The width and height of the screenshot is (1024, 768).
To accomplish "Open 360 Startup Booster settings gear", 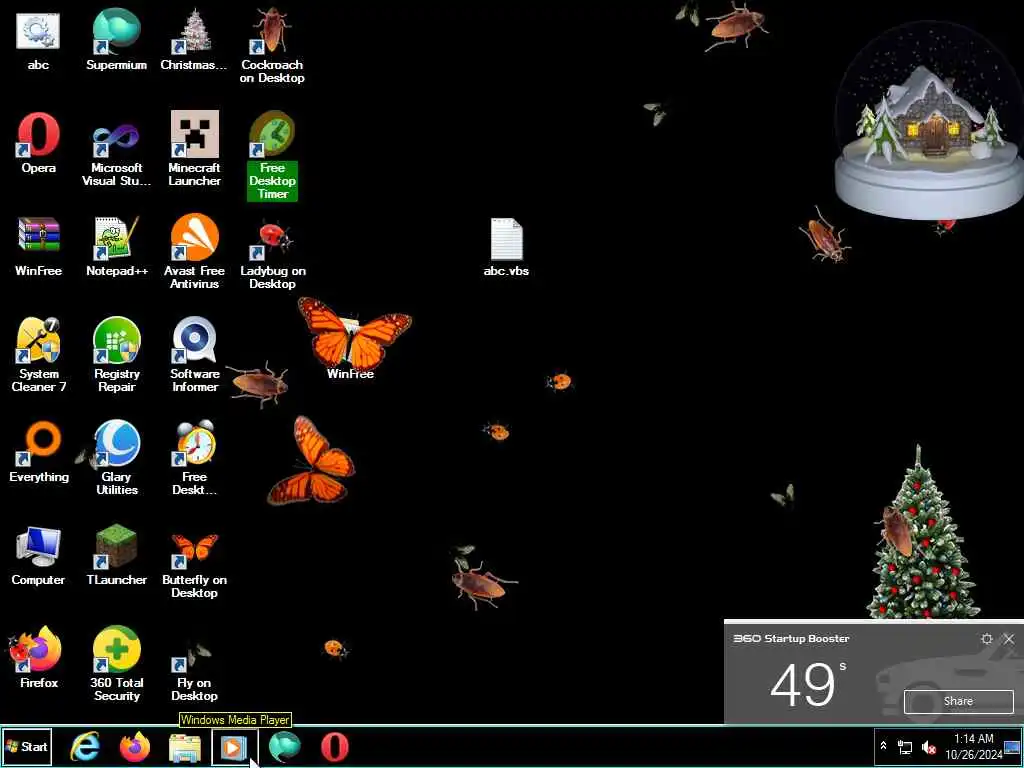I will tap(987, 639).
